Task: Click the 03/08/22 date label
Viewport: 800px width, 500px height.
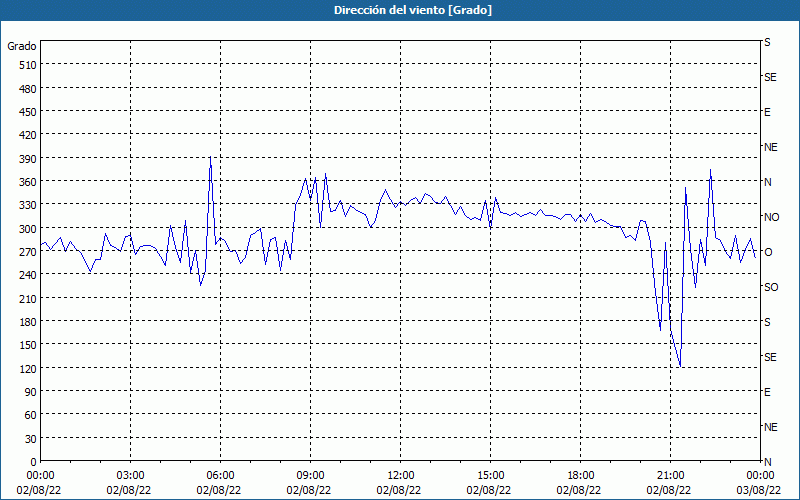Action: [760, 490]
